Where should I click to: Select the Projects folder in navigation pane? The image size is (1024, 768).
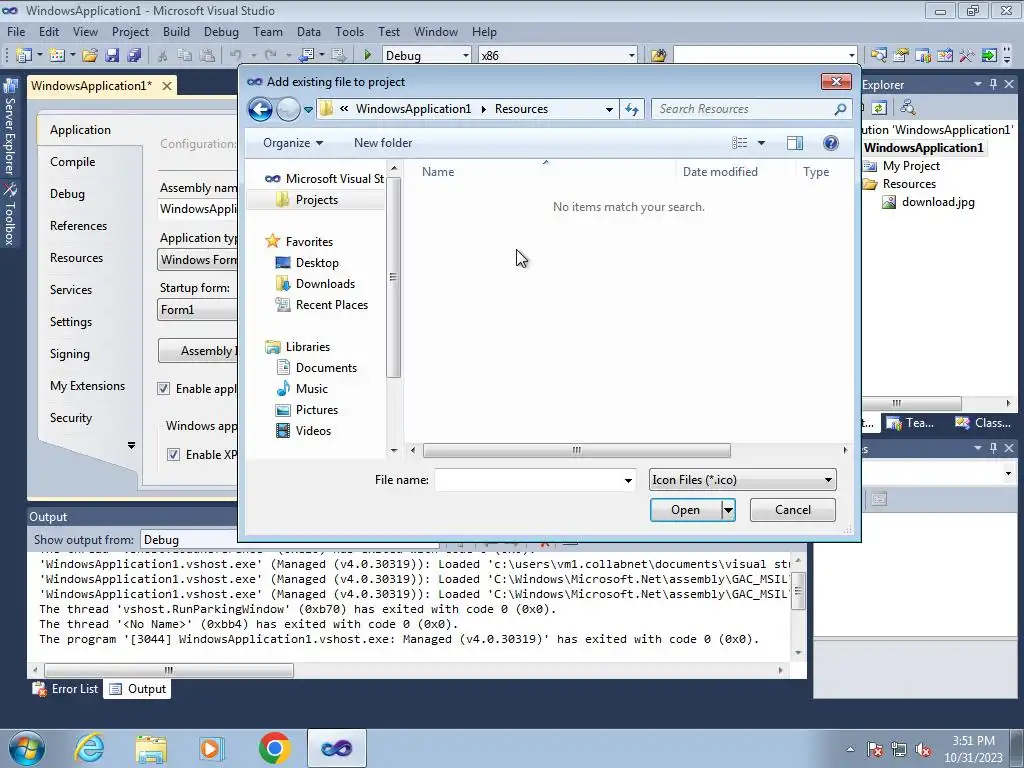click(316, 200)
